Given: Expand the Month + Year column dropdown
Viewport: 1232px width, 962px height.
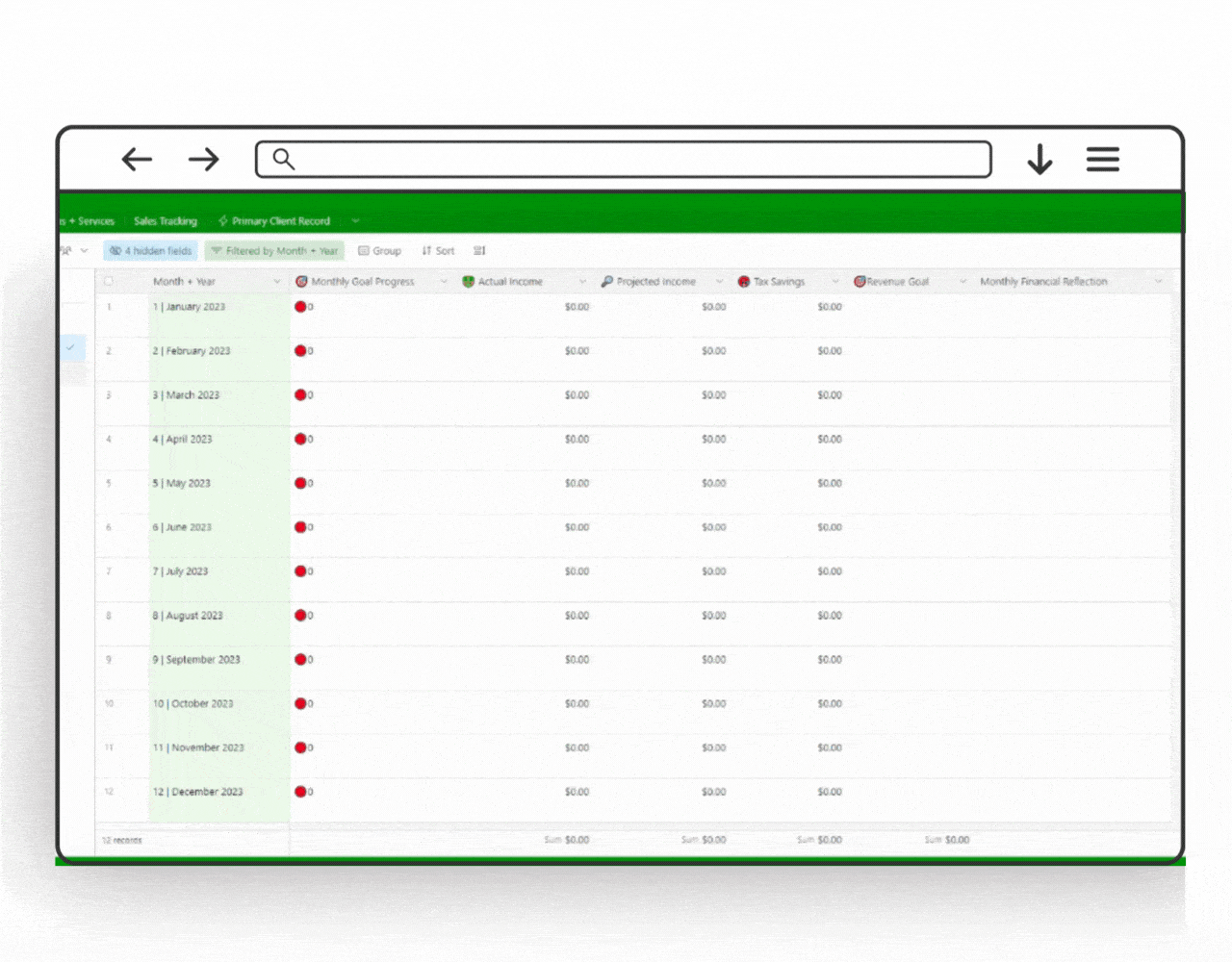Looking at the screenshot, I should [276, 282].
